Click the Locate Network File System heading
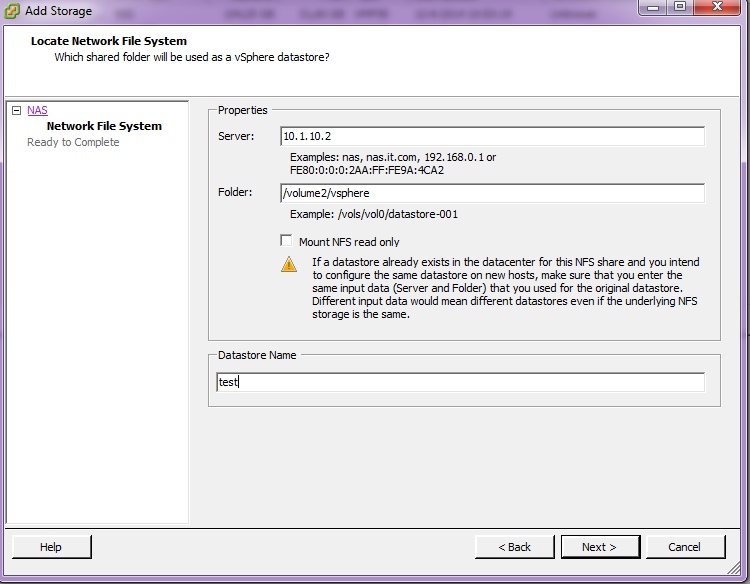 [x=109, y=41]
